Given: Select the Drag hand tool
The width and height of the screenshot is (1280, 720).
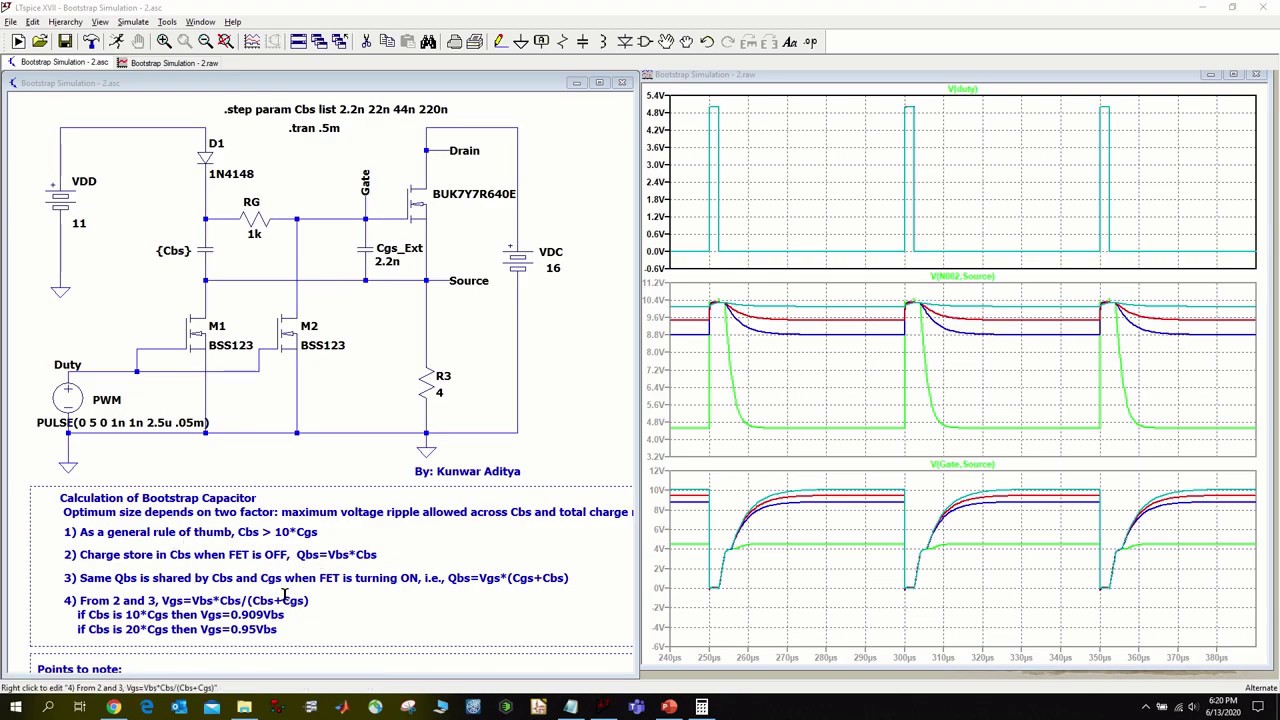Looking at the screenshot, I should pos(686,42).
